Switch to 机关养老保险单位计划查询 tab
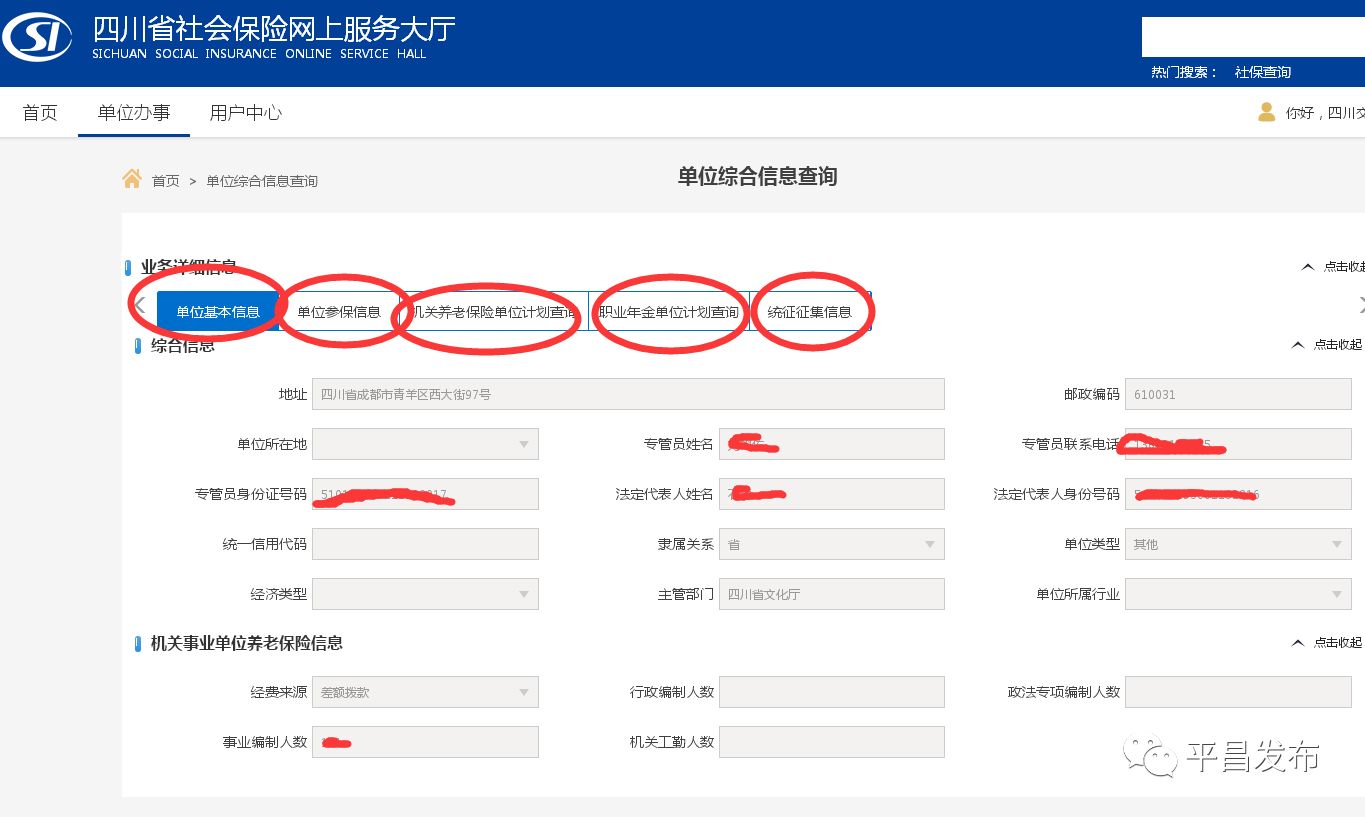 (494, 312)
